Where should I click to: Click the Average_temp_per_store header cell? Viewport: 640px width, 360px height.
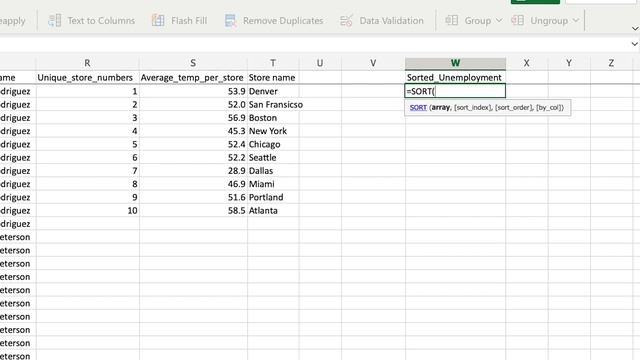(x=193, y=78)
